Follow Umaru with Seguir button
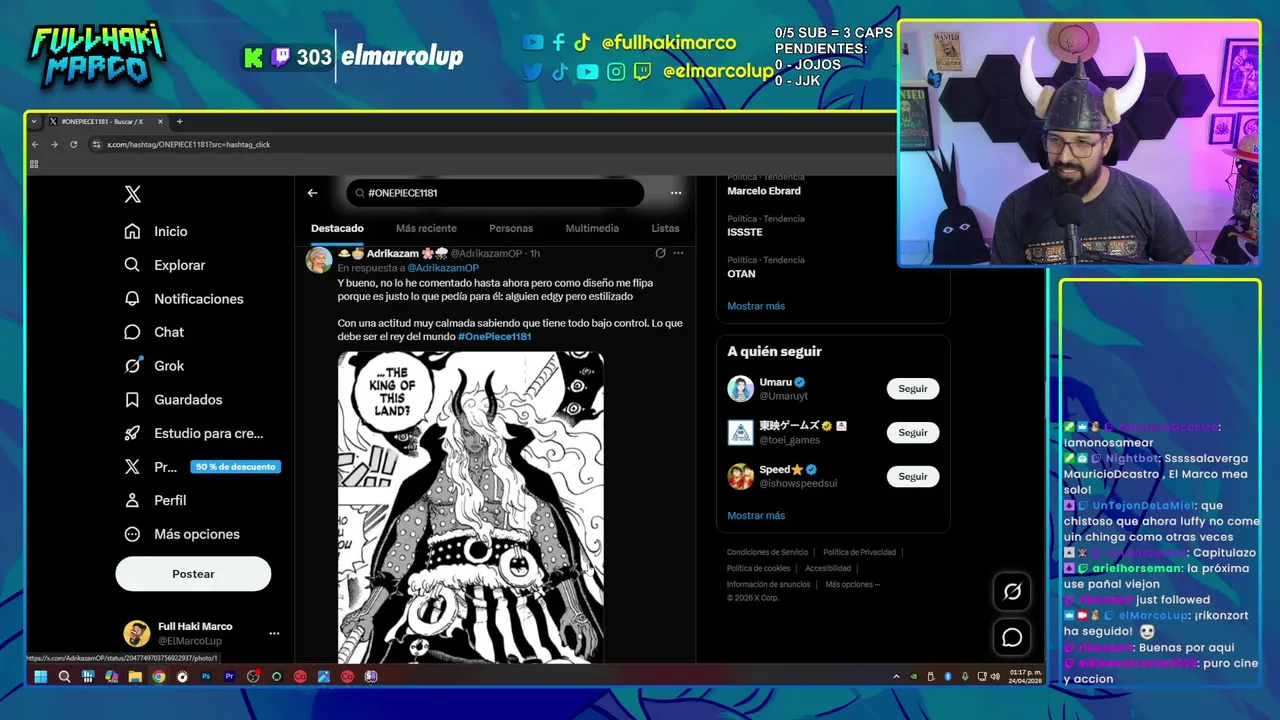1280x720 pixels. (913, 389)
